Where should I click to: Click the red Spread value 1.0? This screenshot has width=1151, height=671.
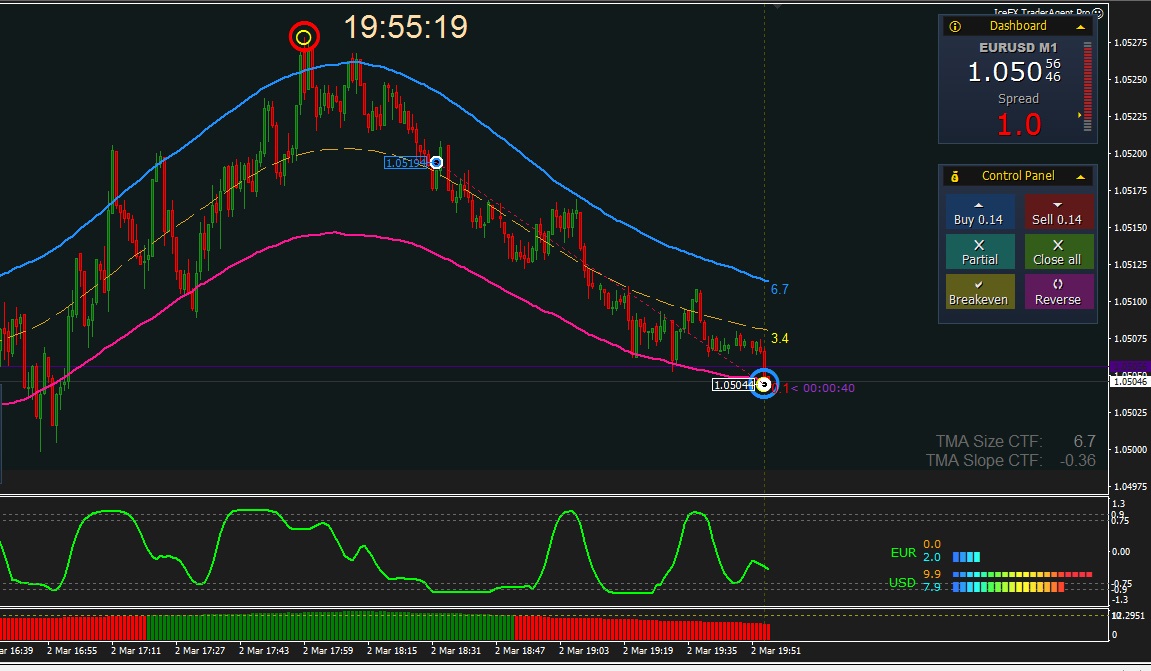[1019, 125]
